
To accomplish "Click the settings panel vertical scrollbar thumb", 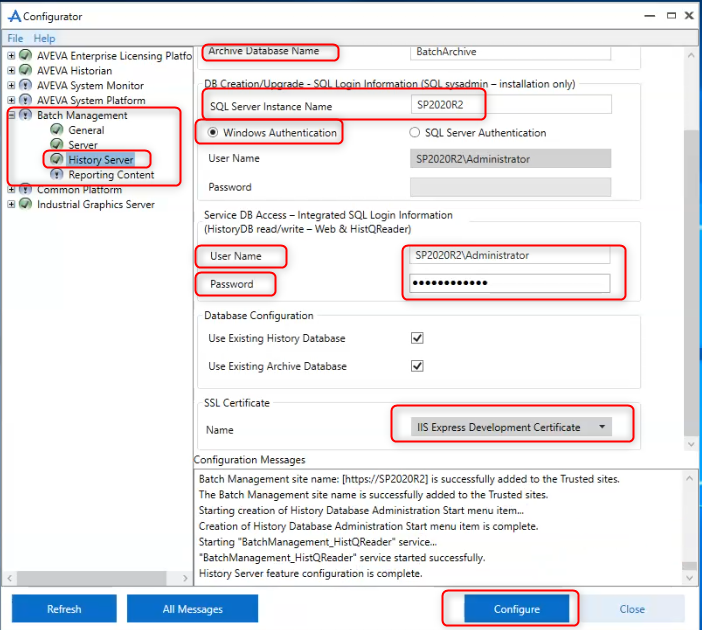I will (690, 282).
